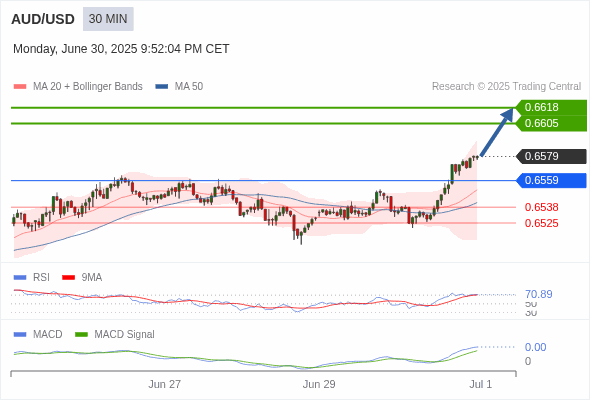Click the MA 50 blue legend swatch
The image size is (590, 400).
[x=162, y=87]
